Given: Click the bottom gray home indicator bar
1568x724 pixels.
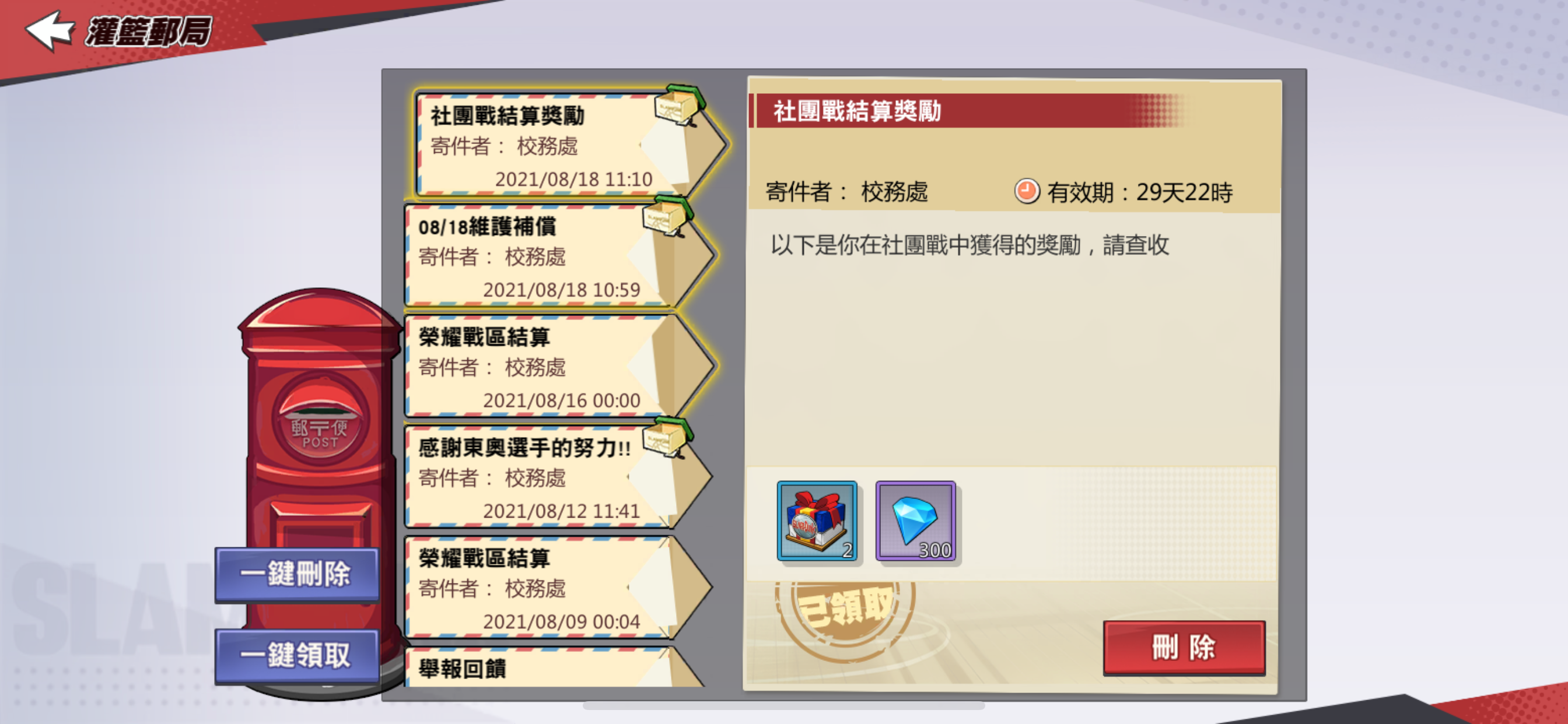Looking at the screenshot, I should [x=784, y=706].
